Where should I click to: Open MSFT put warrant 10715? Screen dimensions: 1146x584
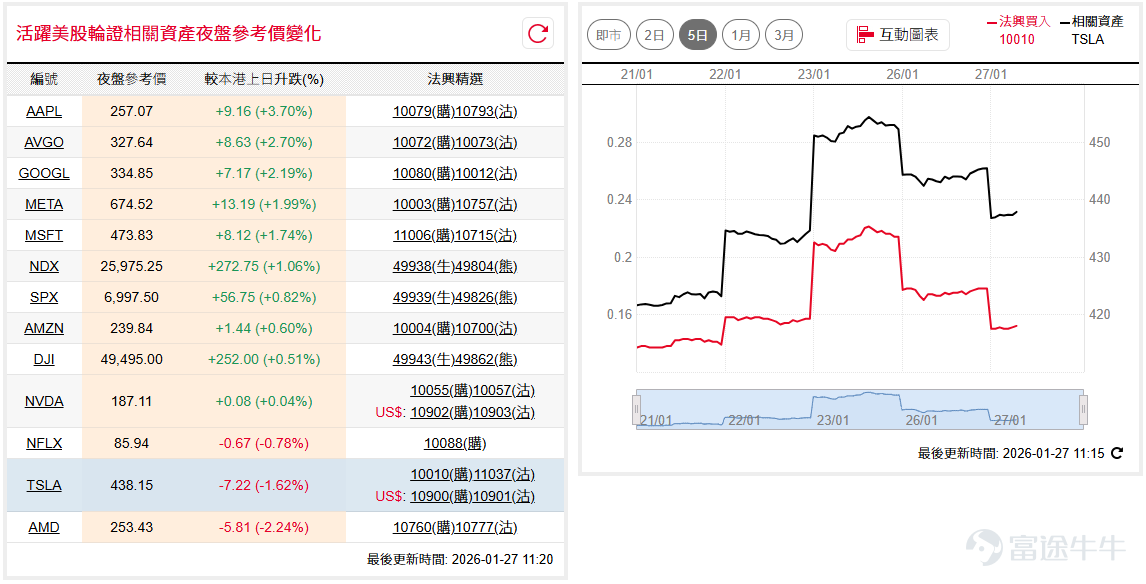(x=486, y=235)
